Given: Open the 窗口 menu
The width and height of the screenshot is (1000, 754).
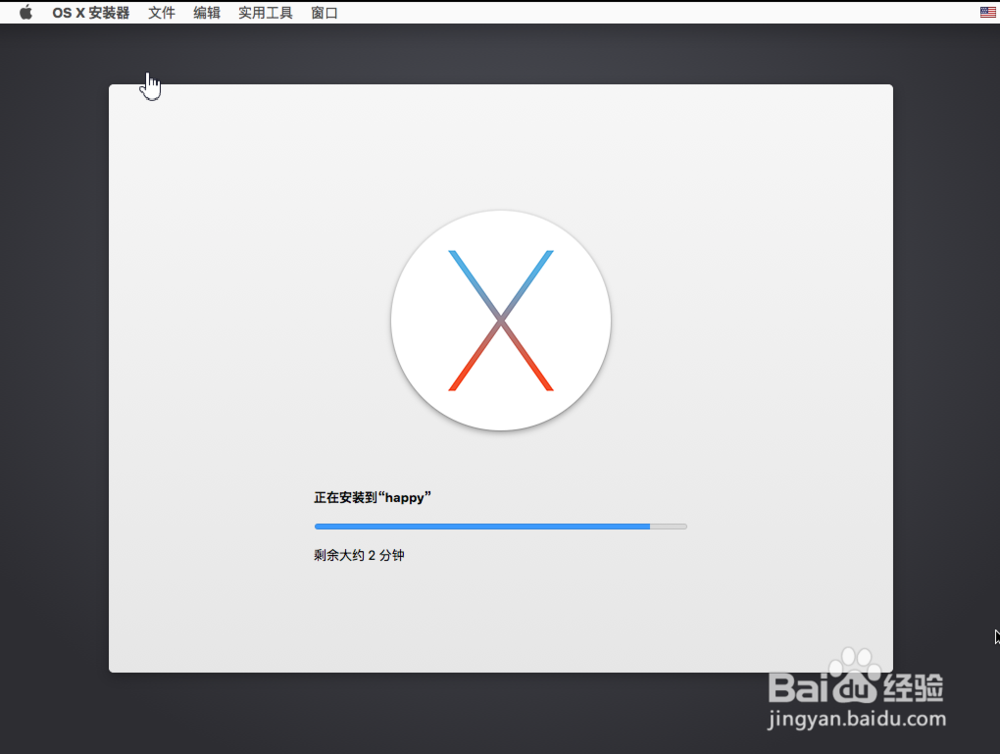Looking at the screenshot, I should [x=324, y=13].
